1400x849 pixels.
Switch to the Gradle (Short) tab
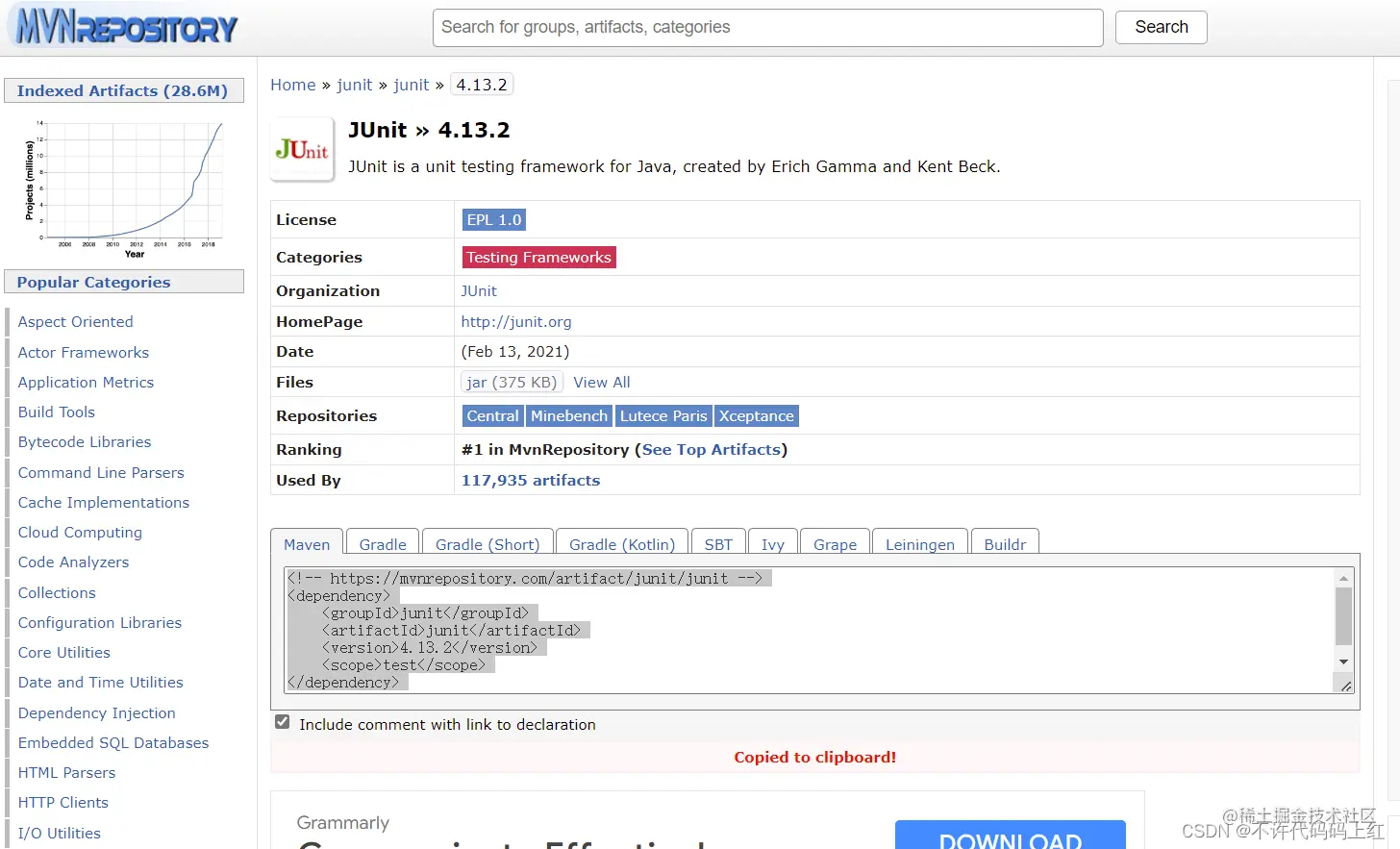click(x=487, y=543)
